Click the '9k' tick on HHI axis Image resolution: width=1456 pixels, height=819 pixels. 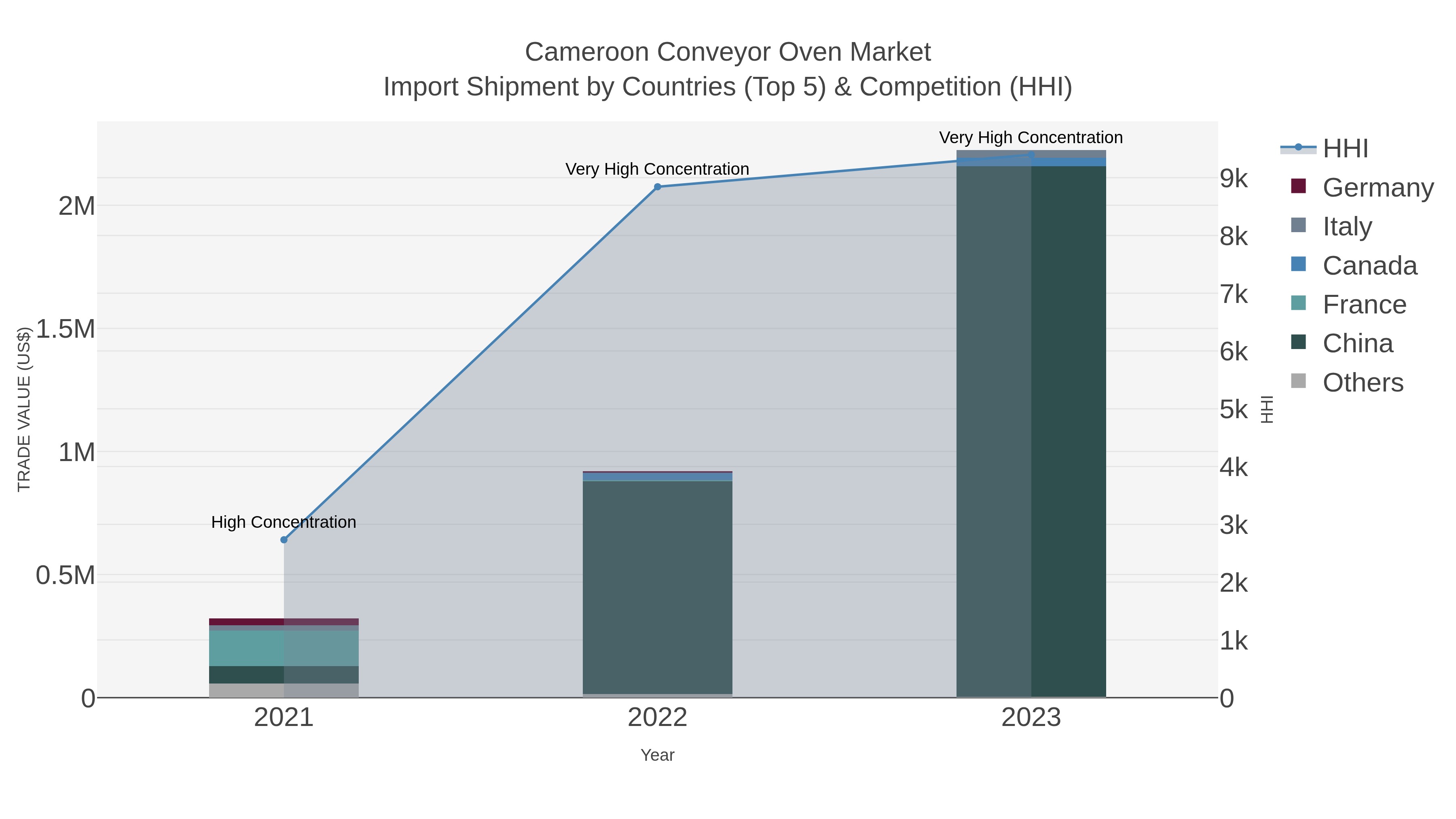pyautogui.click(x=1234, y=179)
